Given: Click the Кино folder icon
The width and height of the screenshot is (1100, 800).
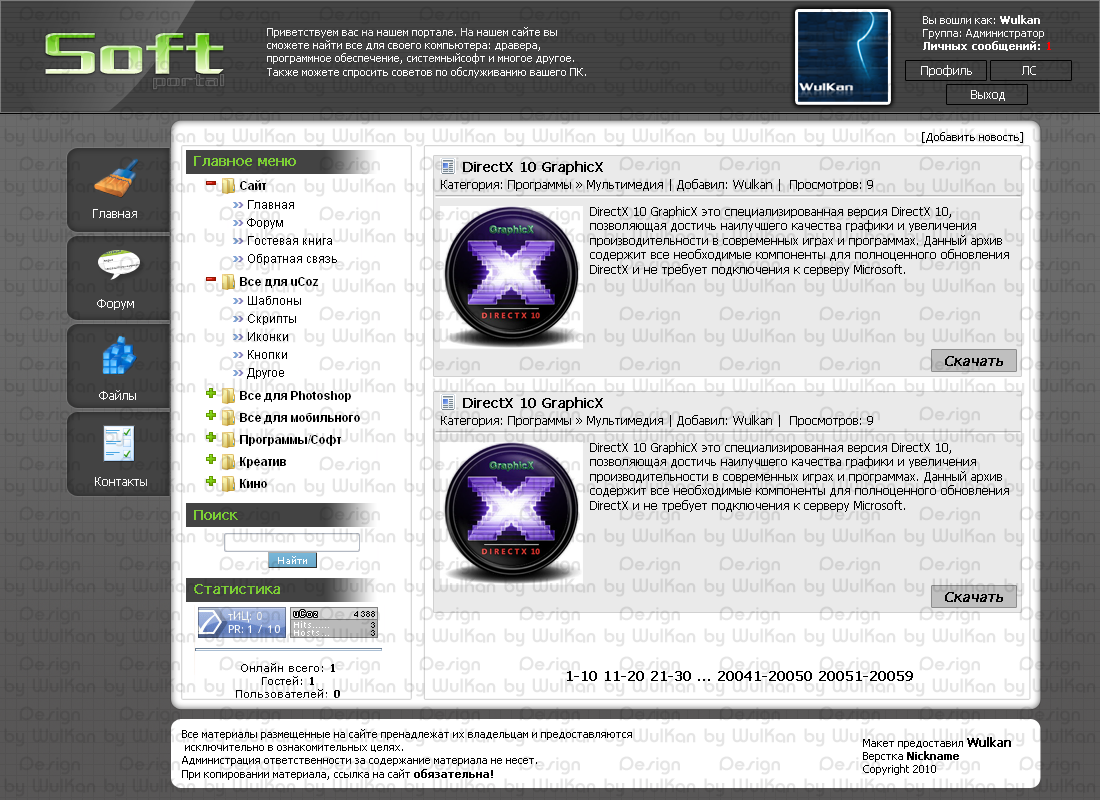Looking at the screenshot, I should (x=228, y=484).
